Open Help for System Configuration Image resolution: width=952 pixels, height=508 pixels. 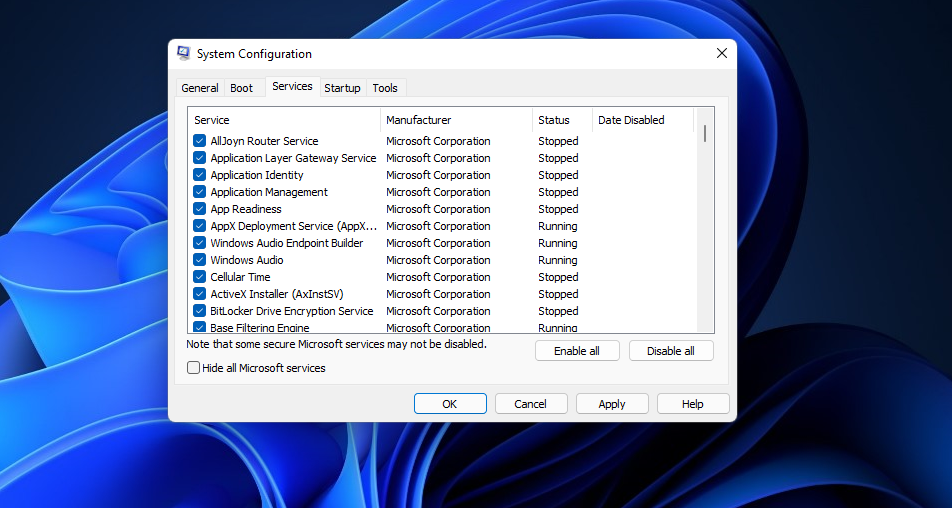pos(693,404)
